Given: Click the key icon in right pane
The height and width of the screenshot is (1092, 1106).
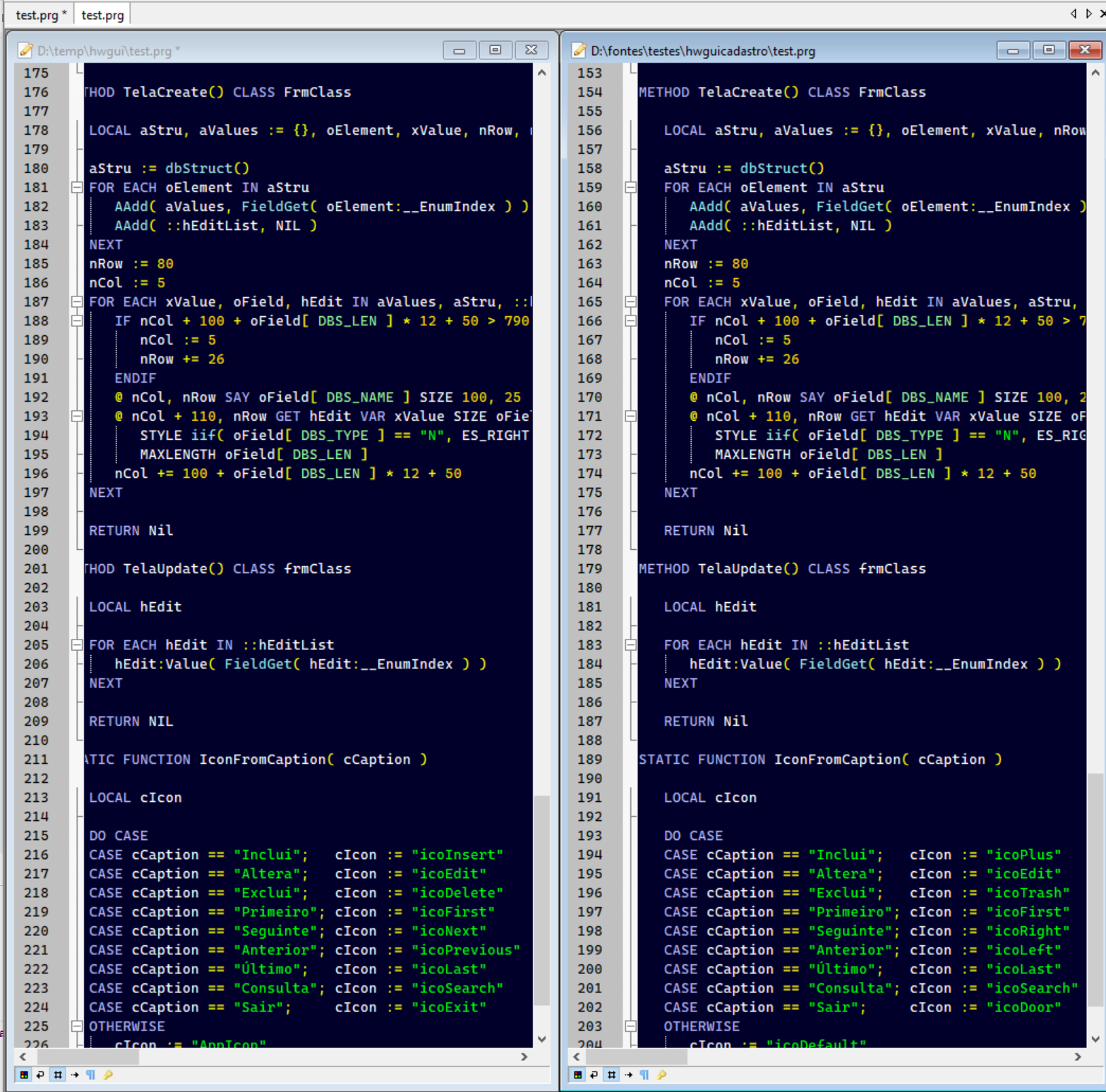Looking at the screenshot, I should point(661,1074).
